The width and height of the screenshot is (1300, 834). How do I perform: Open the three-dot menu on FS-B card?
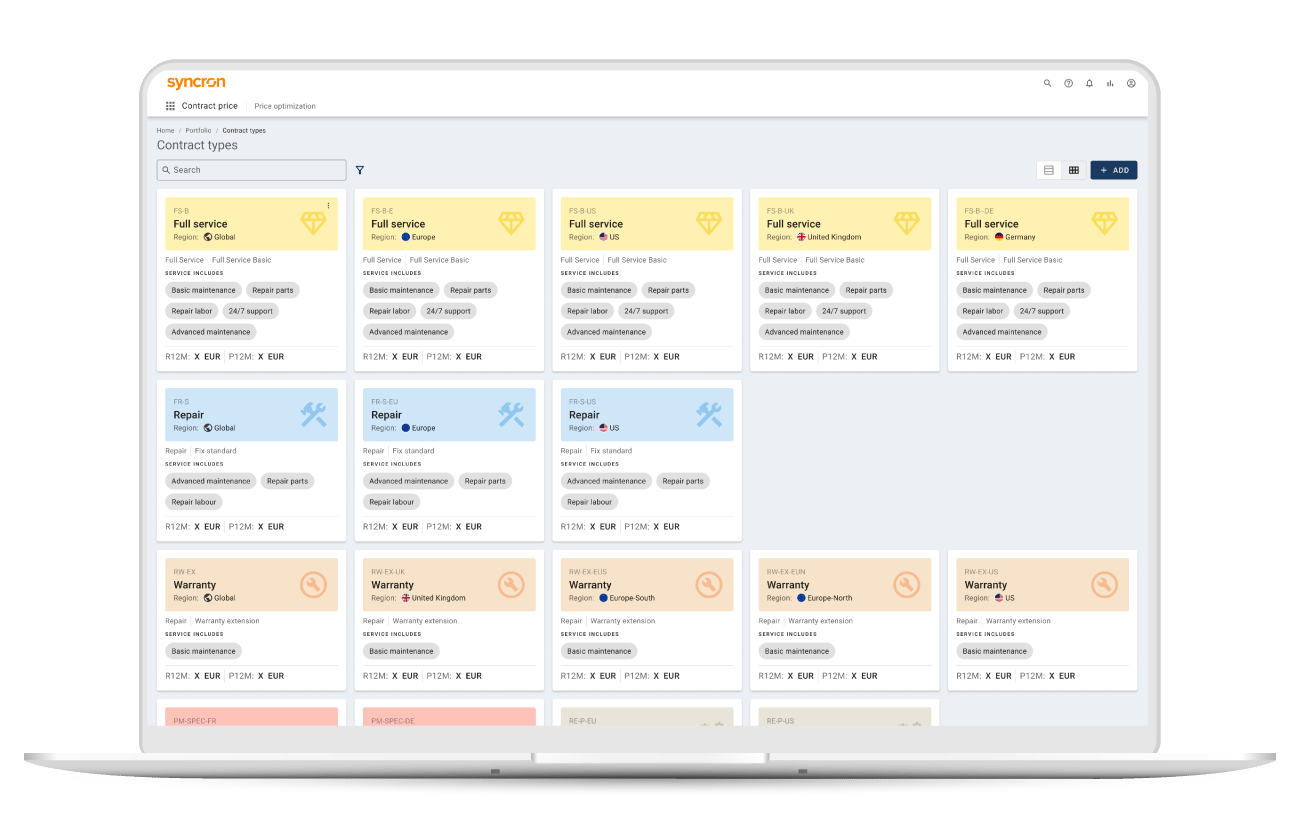pyautogui.click(x=328, y=204)
